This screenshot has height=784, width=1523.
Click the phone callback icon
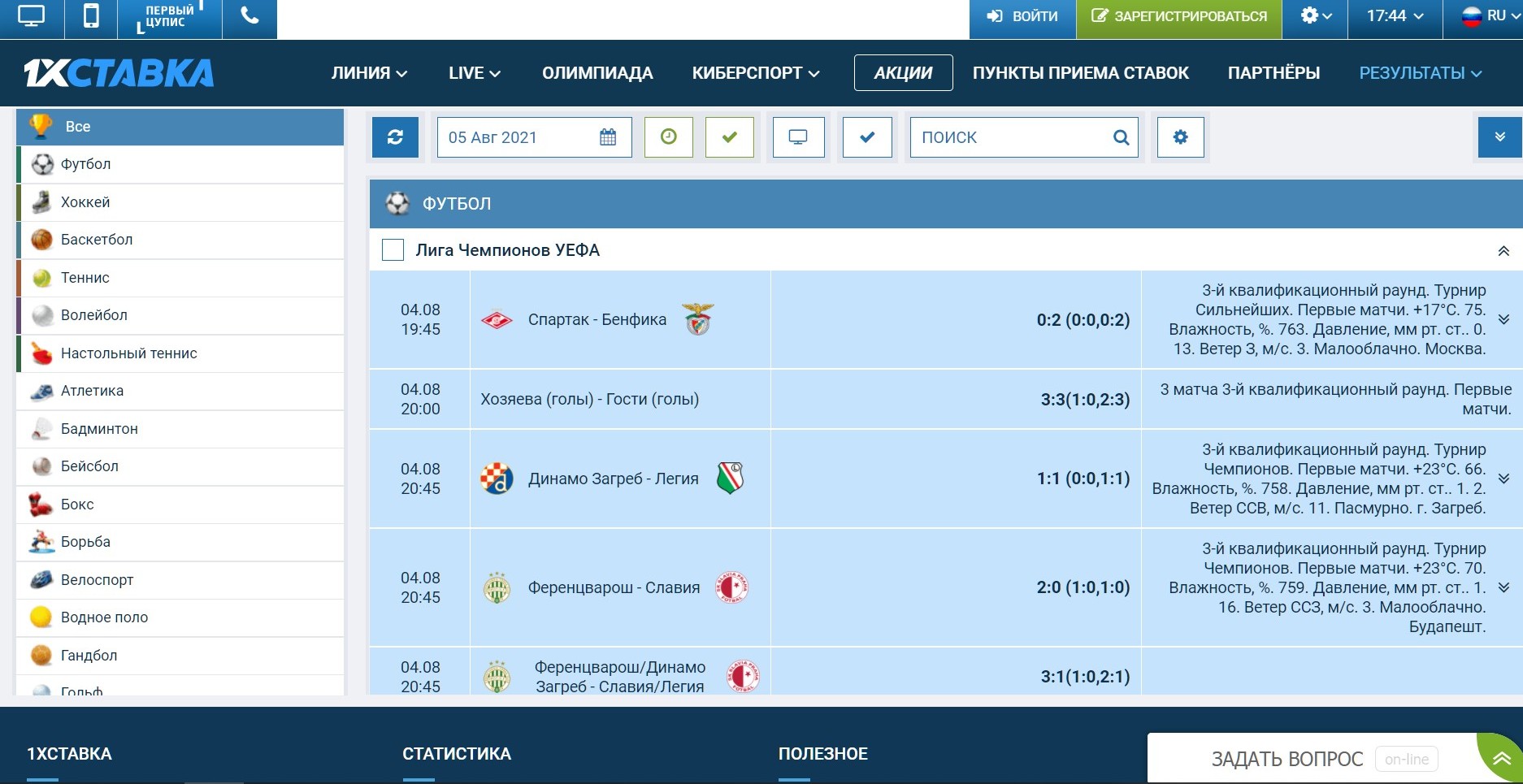(249, 16)
